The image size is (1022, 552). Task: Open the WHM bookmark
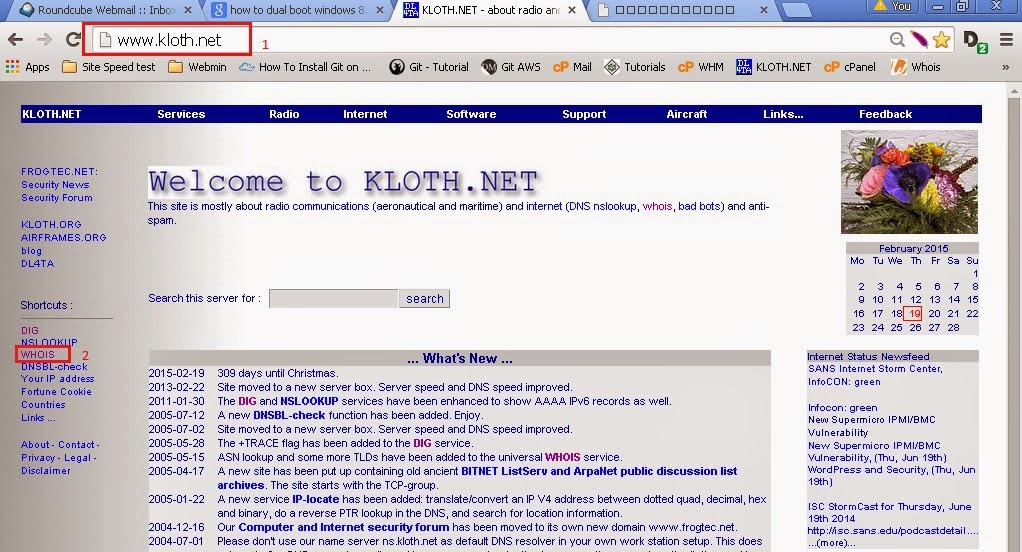coord(701,66)
